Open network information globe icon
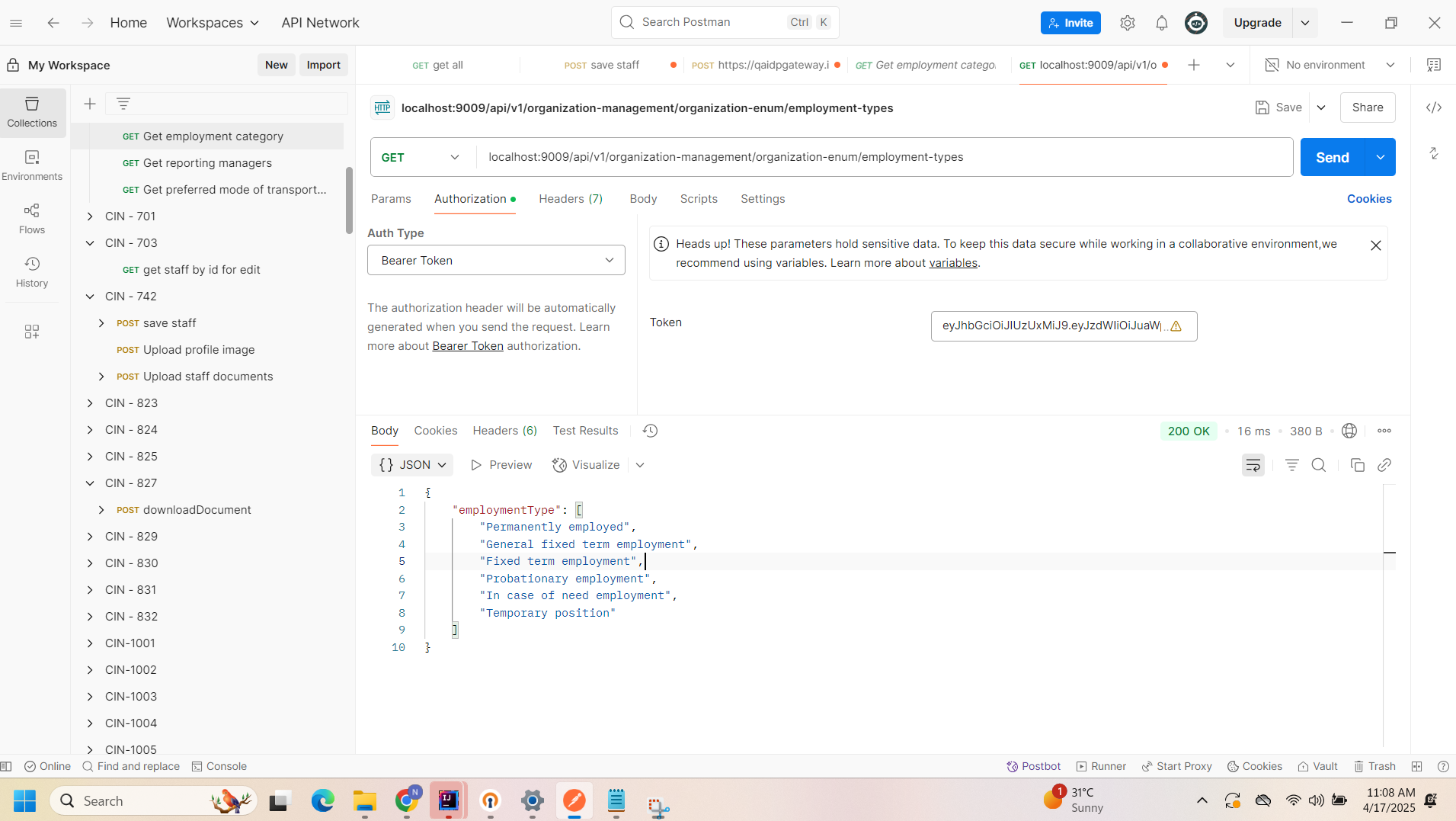Image resolution: width=1456 pixels, height=821 pixels. pos(1349,431)
